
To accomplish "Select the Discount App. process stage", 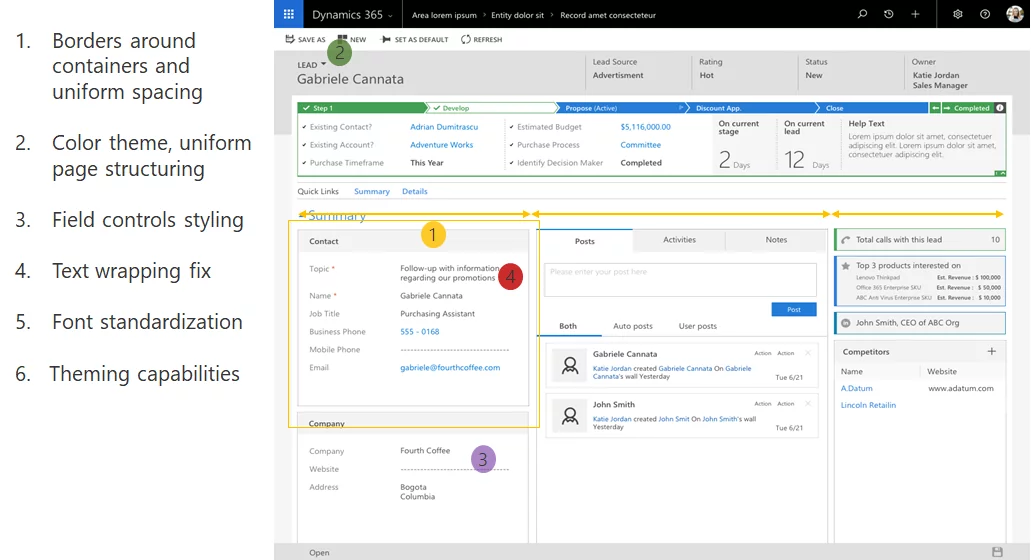I will 750,108.
